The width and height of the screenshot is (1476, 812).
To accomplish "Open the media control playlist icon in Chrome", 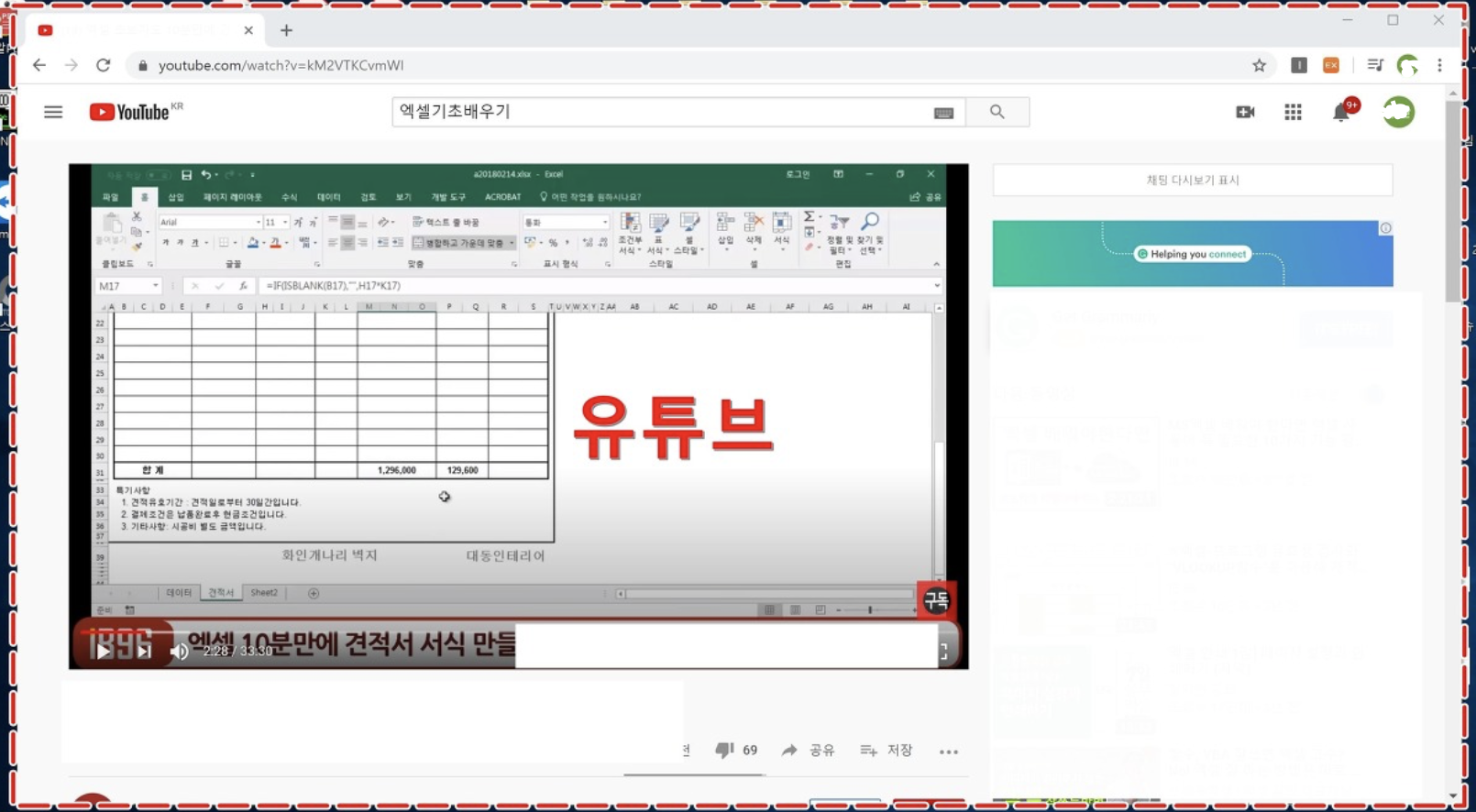I will (x=1374, y=65).
